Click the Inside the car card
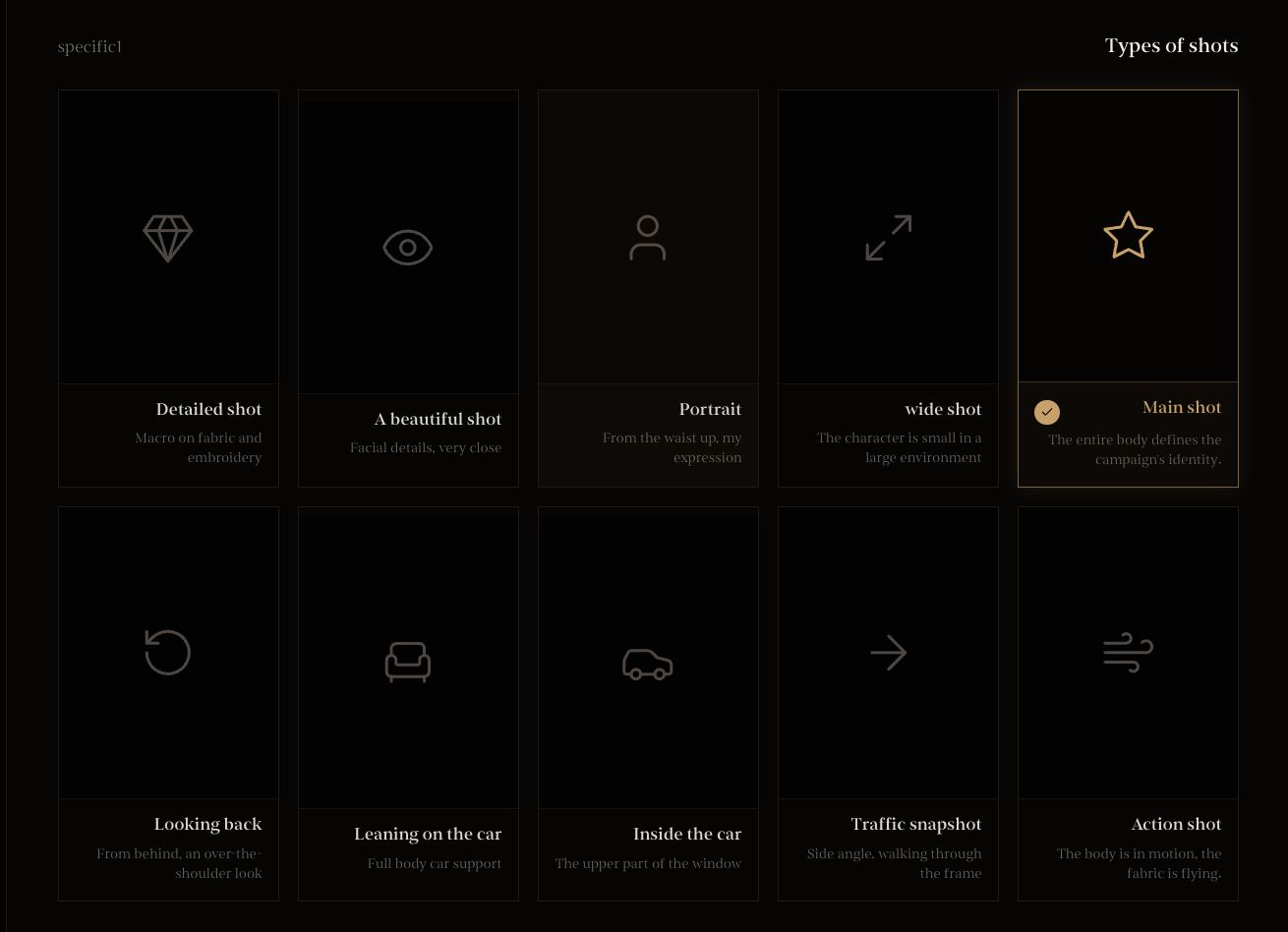 click(648, 703)
